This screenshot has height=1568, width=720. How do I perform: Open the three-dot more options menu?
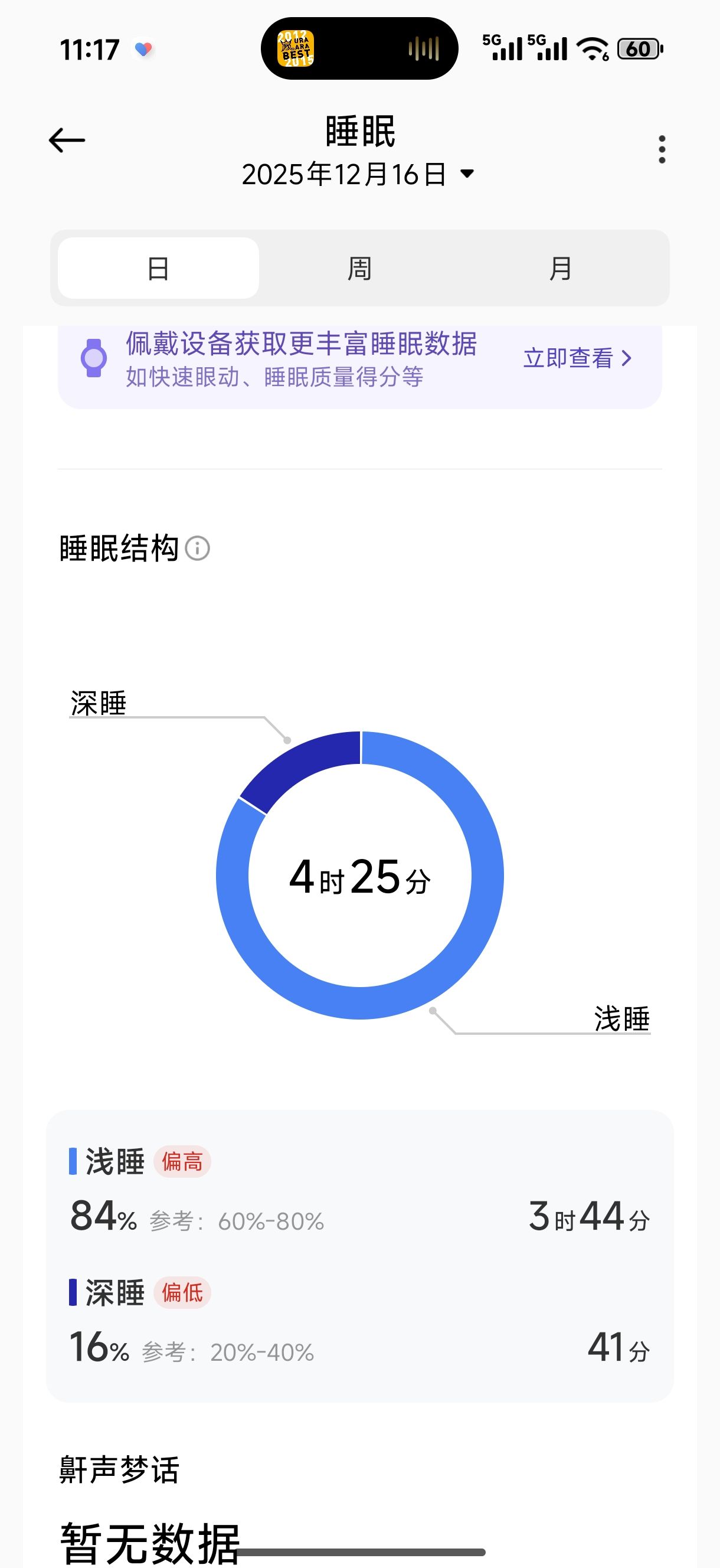(662, 150)
